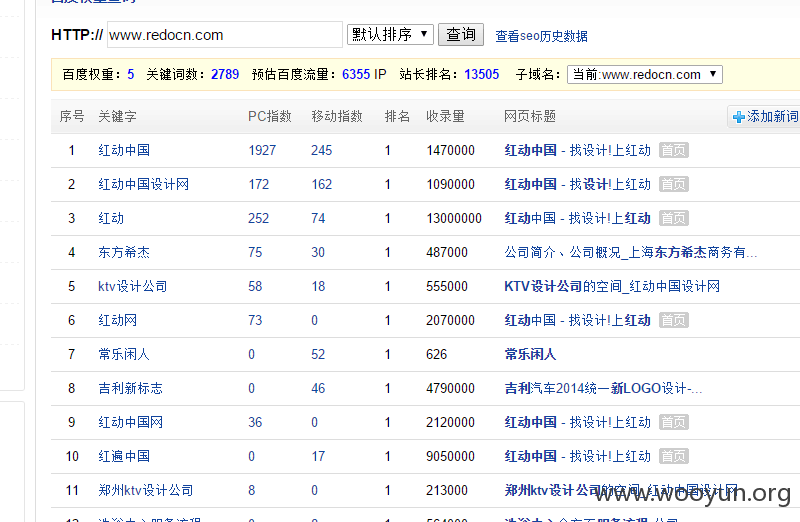The width and height of the screenshot is (800, 522).
Task: Click the 添加新词 plus icon
Action: pos(738,117)
